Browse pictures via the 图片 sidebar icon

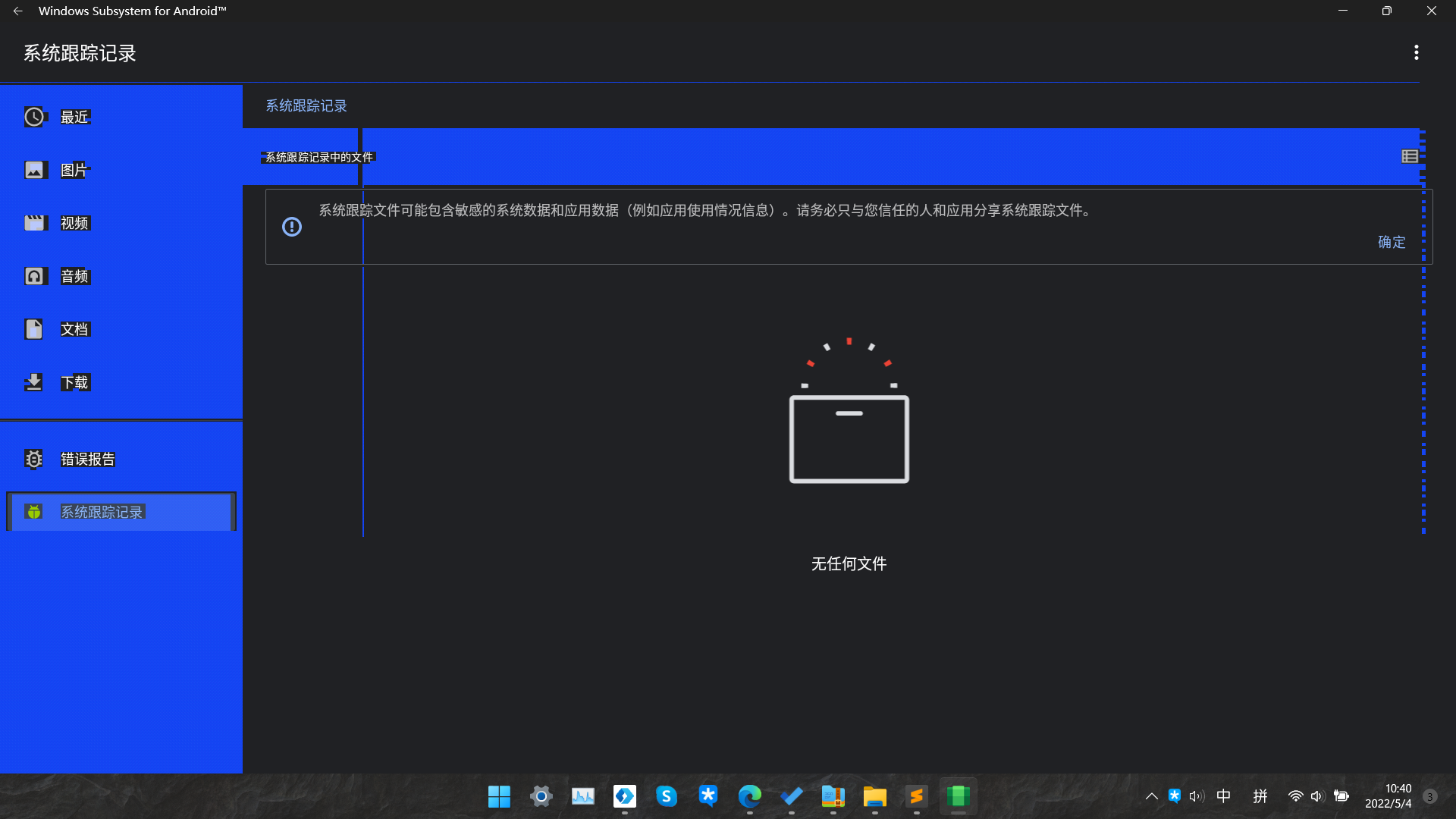35,169
